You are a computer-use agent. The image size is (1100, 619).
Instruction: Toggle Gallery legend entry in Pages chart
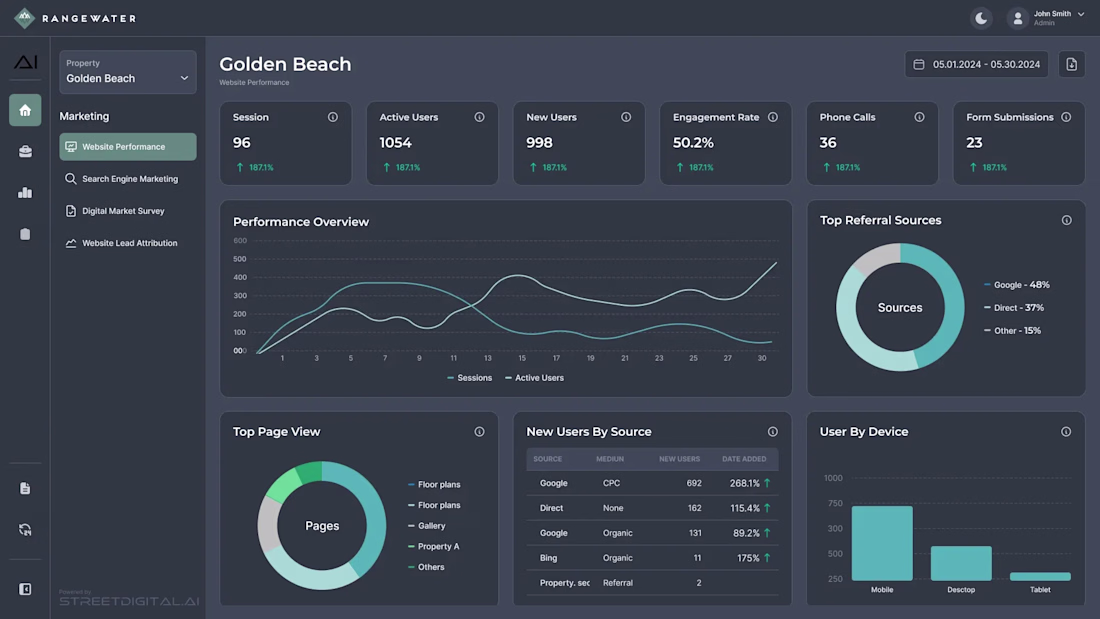tap(427, 526)
